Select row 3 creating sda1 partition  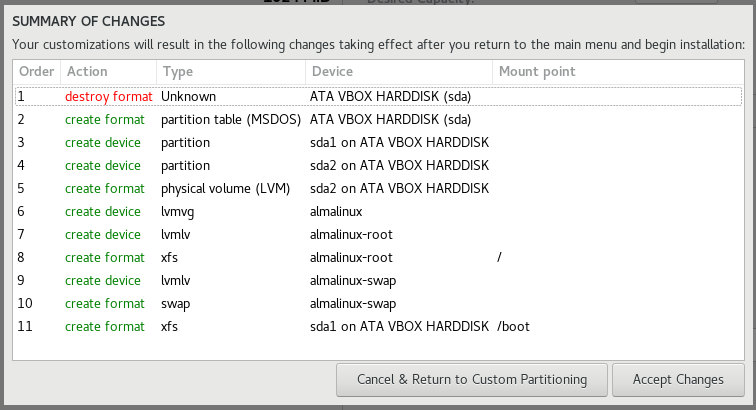pos(378,143)
